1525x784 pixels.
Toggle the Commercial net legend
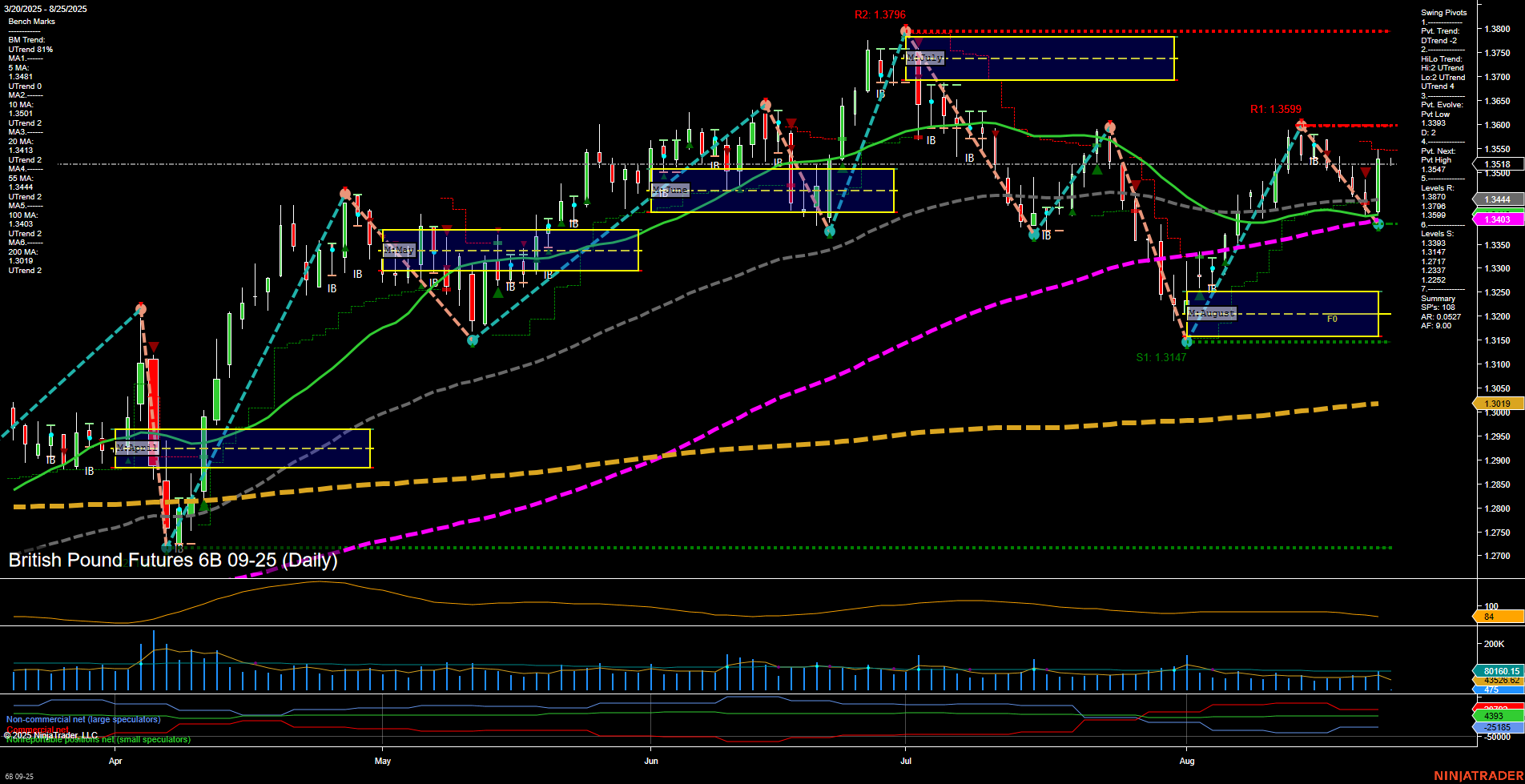(x=37, y=730)
